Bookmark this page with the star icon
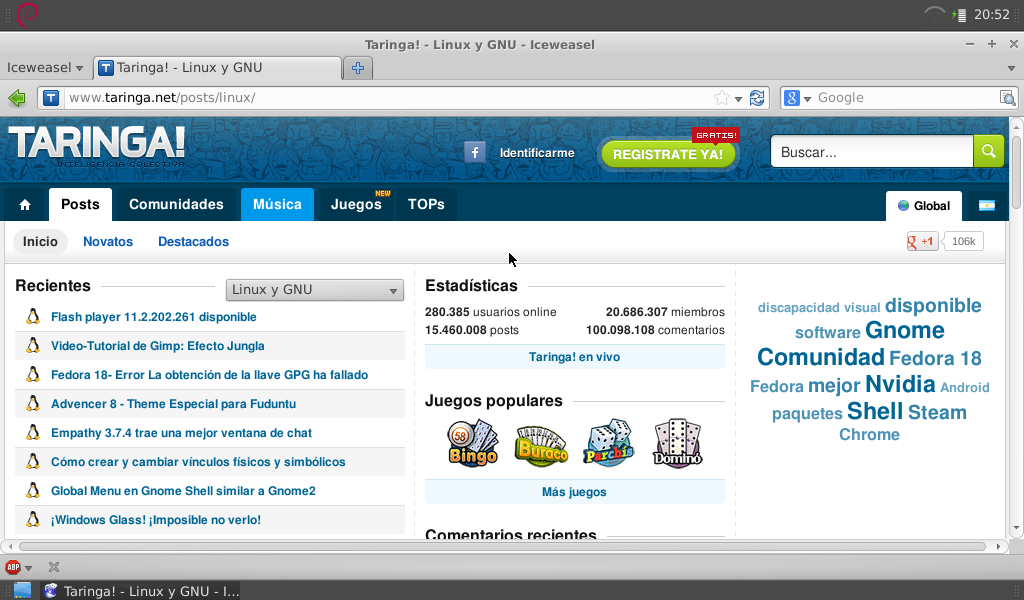This screenshot has height=600, width=1024. click(x=722, y=98)
